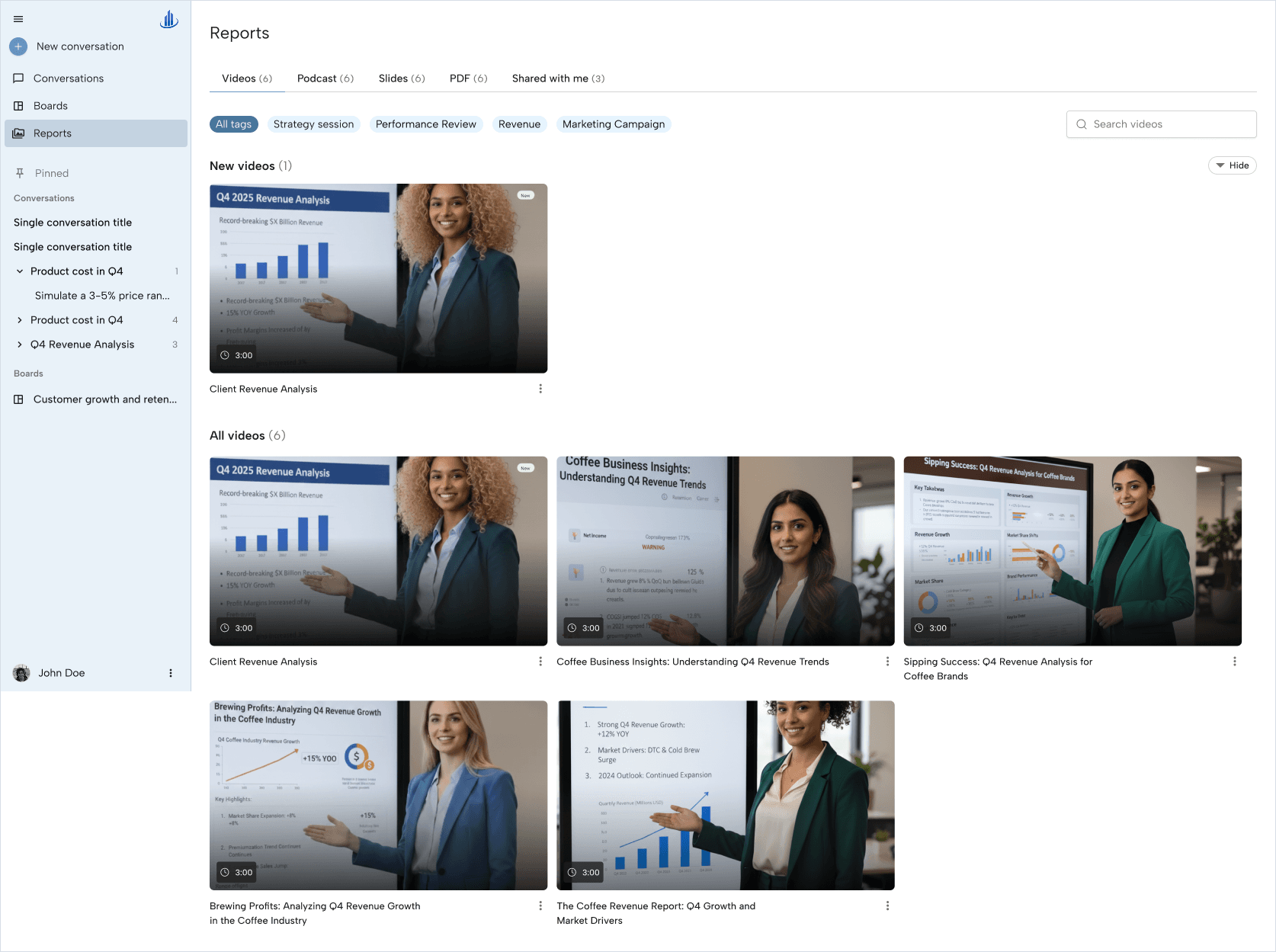Click the Conversations chat icon
Image resolution: width=1276 pixels, height=952 pixels.
click(x=18, y=79)
